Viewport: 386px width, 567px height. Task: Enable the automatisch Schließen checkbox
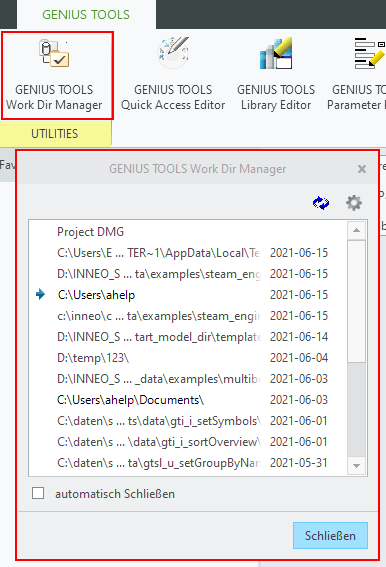[x=38, y=493]
